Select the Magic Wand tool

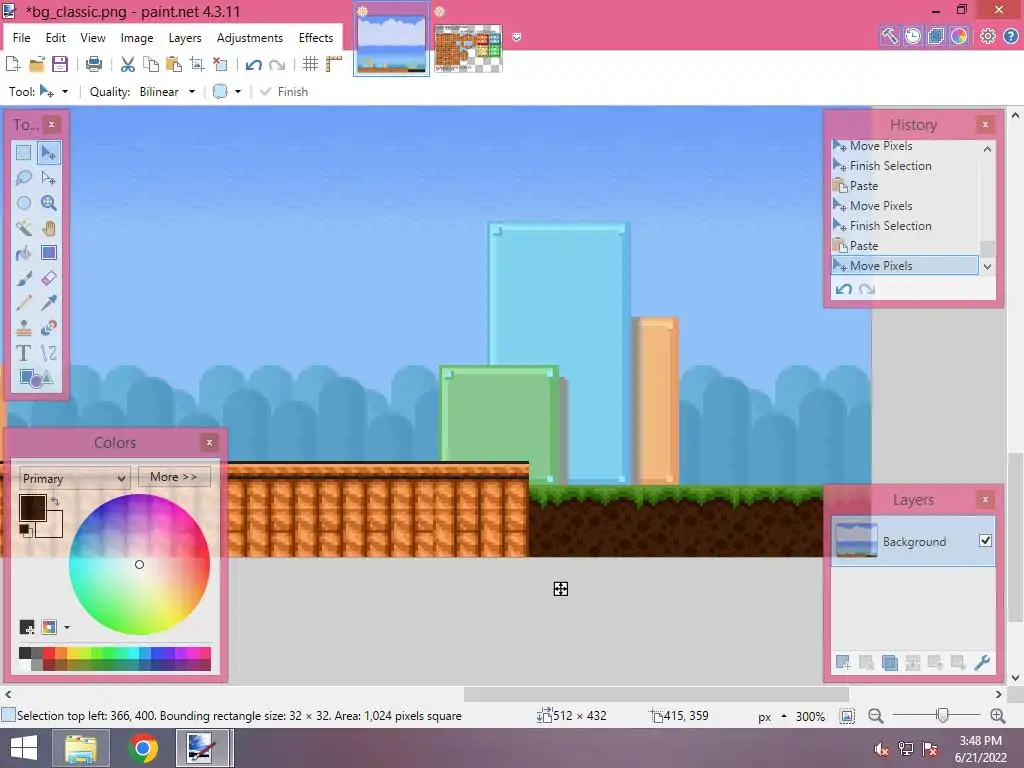point(24,228)
